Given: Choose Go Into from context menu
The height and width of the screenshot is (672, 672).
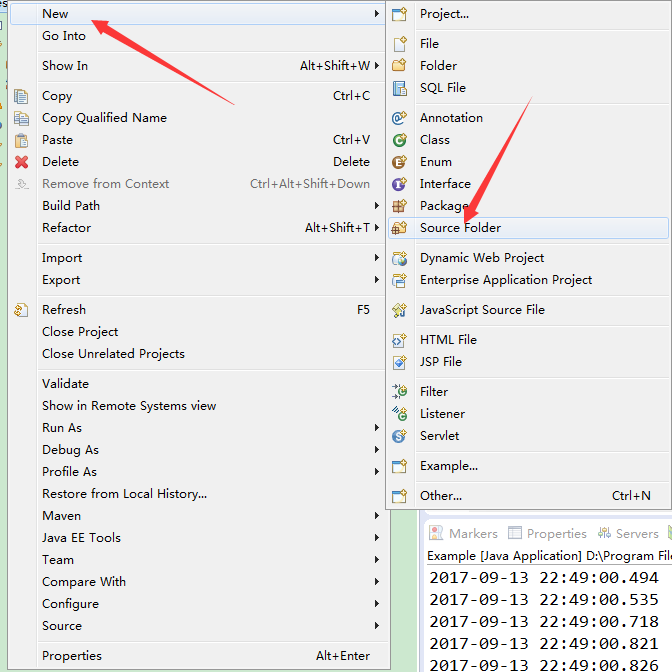Looking at the screenshot, I should 198,36.
